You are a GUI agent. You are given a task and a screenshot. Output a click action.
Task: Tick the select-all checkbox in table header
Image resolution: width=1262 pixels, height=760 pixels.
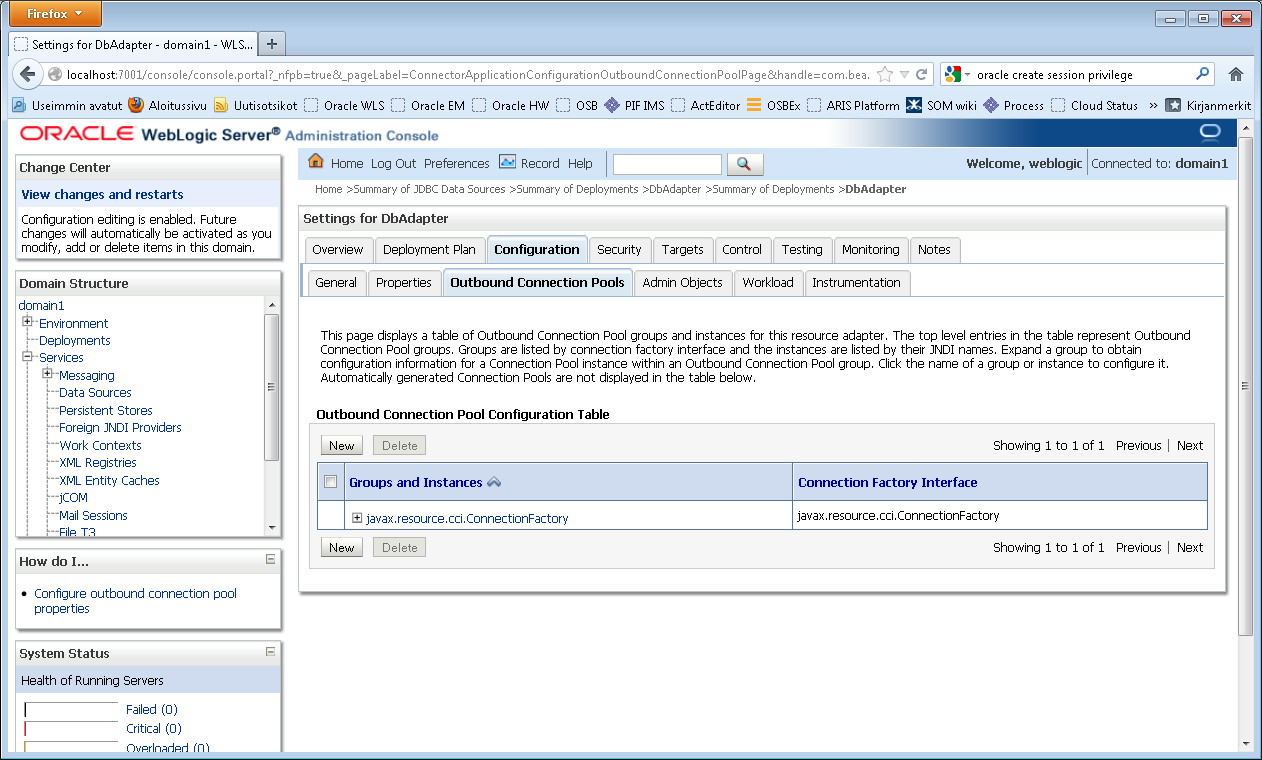click(x=331, y=482)
